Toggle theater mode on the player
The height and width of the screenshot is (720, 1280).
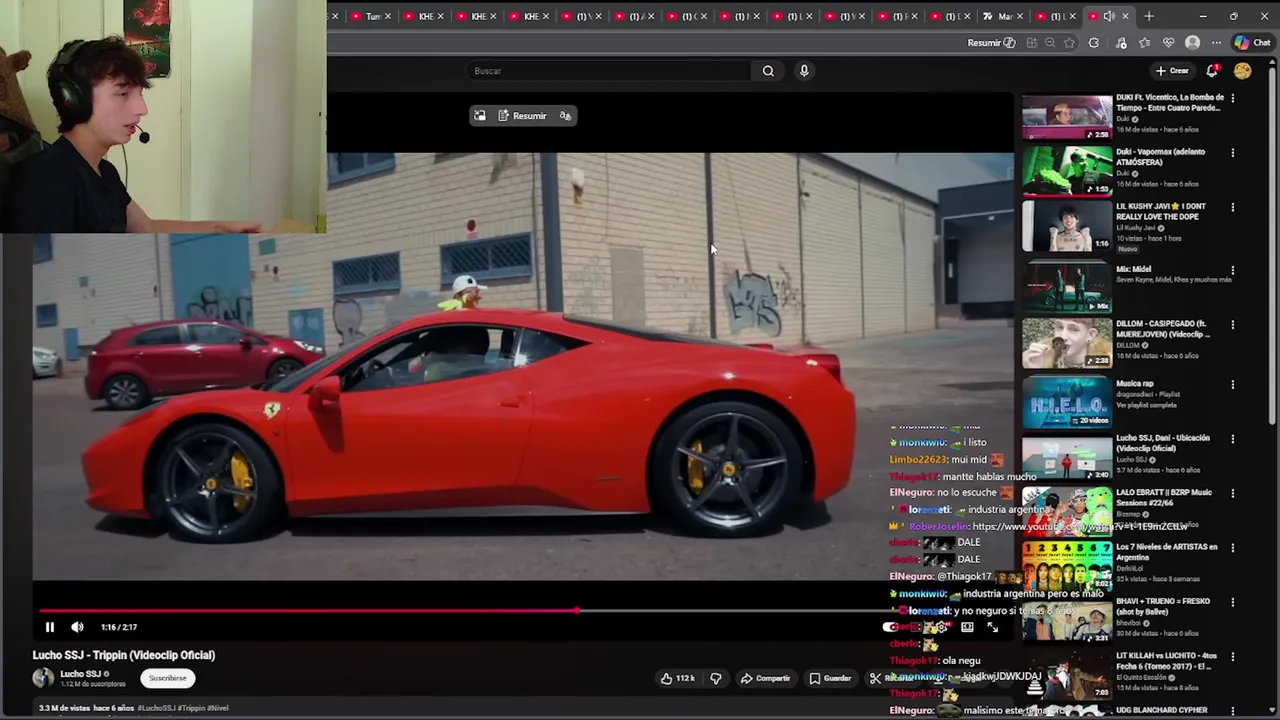click(x=967, y=627)
